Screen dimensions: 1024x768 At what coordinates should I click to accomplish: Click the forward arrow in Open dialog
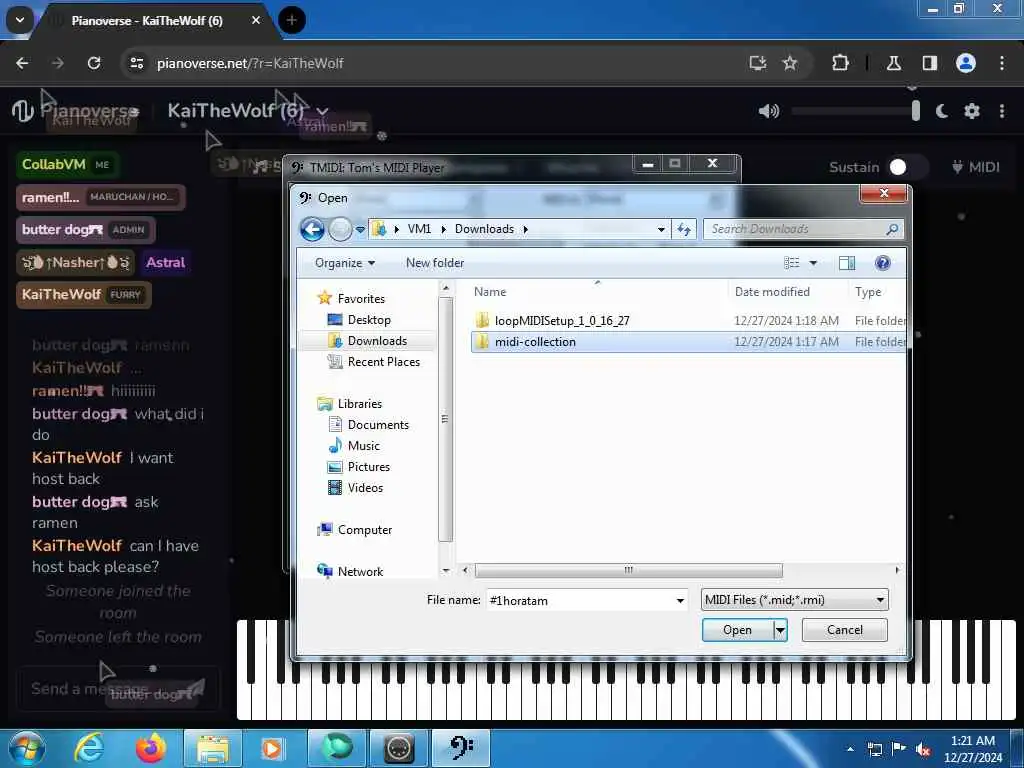[340, 229]
